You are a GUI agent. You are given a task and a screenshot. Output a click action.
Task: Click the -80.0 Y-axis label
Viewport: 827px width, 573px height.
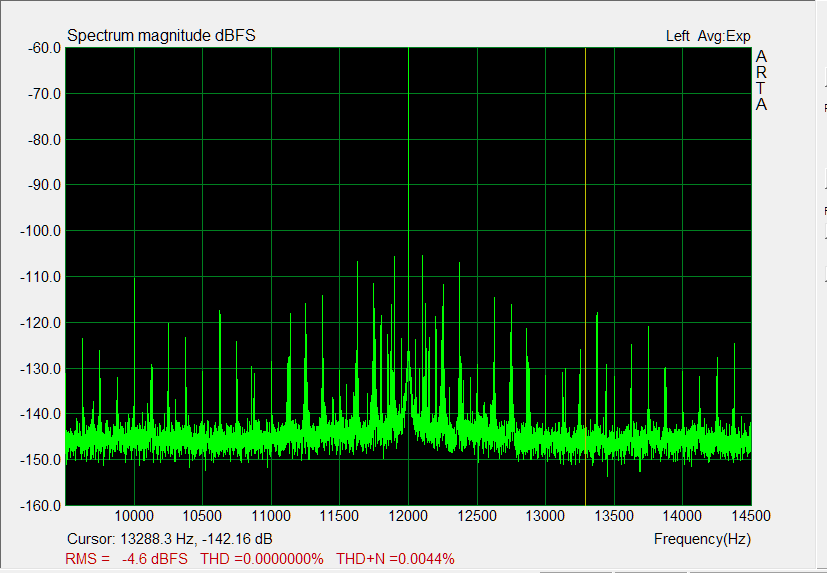[x=44, y=140]
